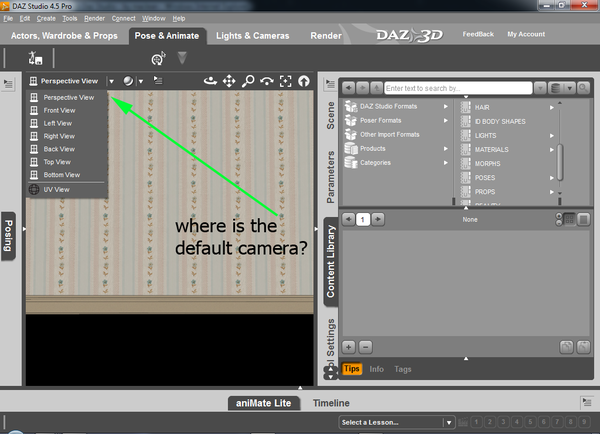
Task: Select the Info tab button
Action: [377, 369]
